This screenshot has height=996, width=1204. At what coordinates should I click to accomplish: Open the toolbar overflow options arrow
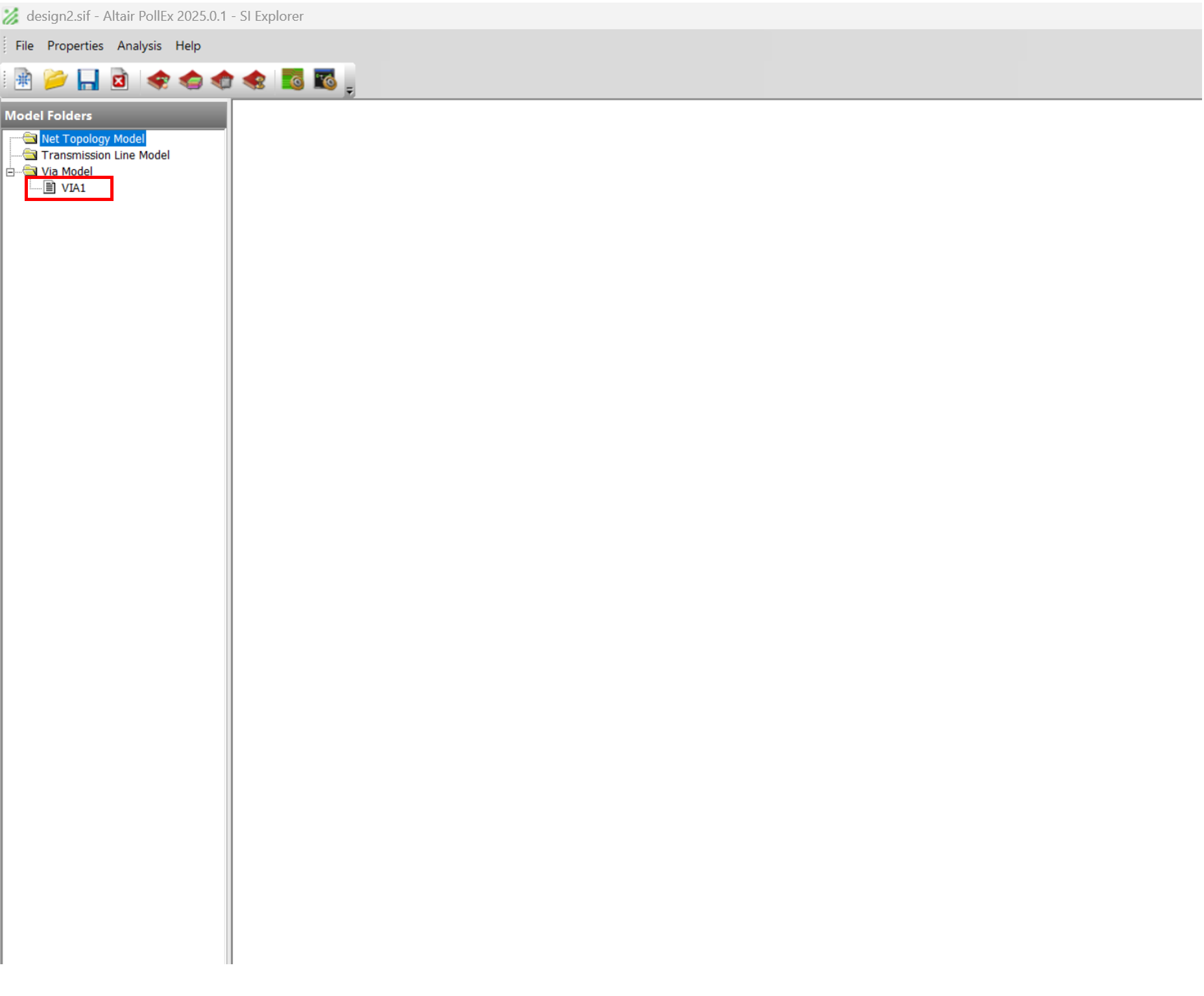[350, 91]
